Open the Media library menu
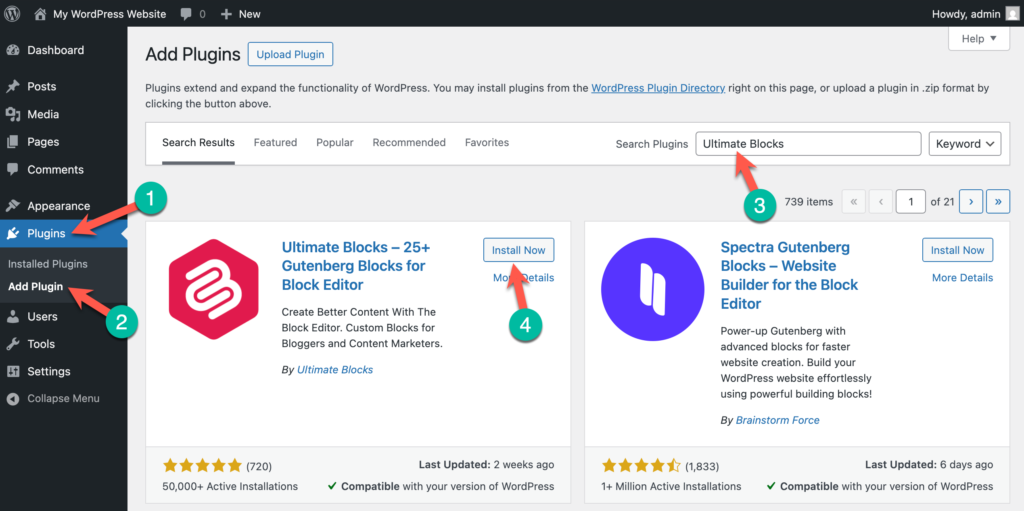The height and width of the screenshot is (511, 1024). (x=43, y=114)
